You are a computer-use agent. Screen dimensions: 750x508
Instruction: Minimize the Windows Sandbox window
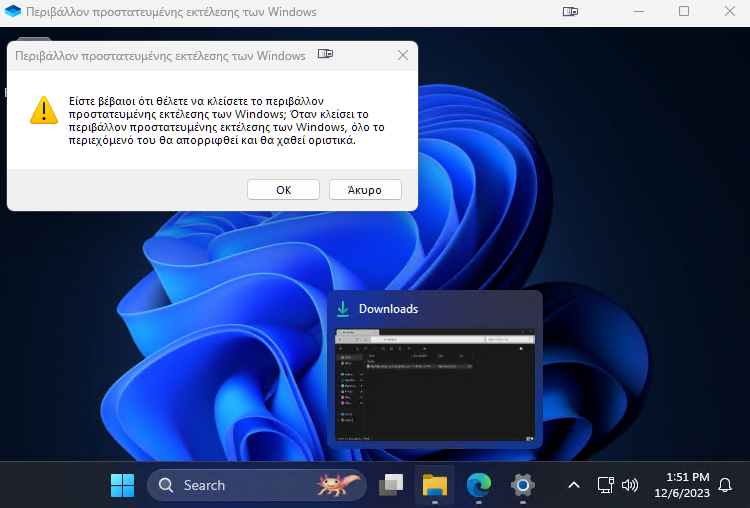point(639,11)
